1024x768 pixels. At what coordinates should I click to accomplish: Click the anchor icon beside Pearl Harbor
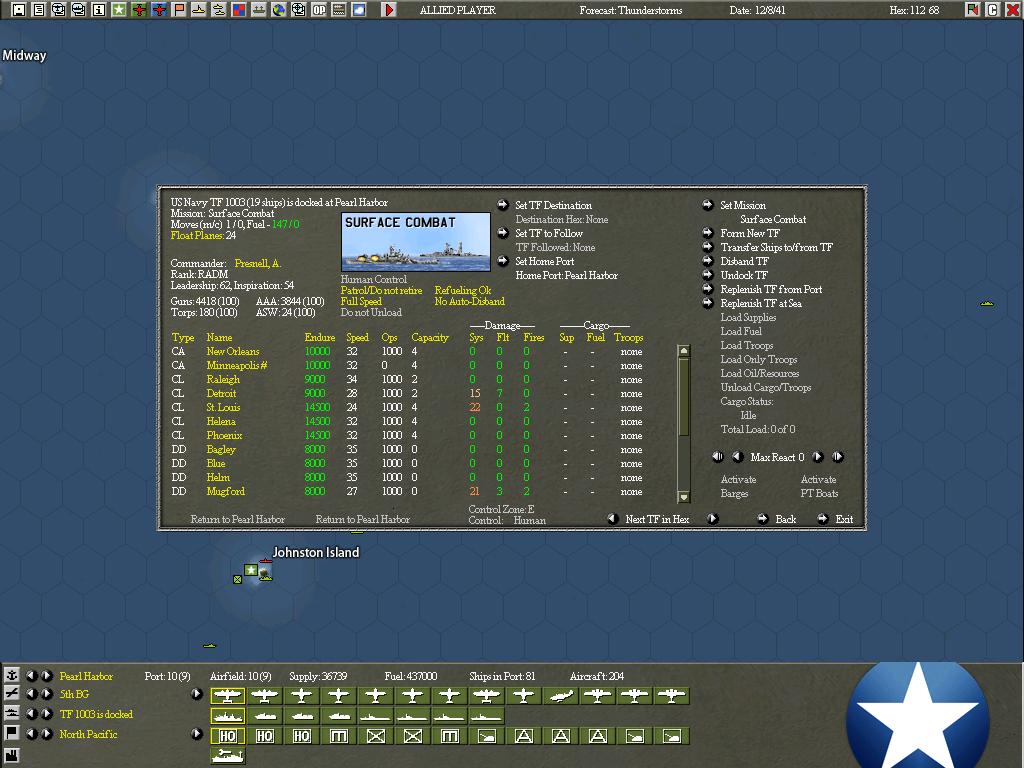(12, 675)
